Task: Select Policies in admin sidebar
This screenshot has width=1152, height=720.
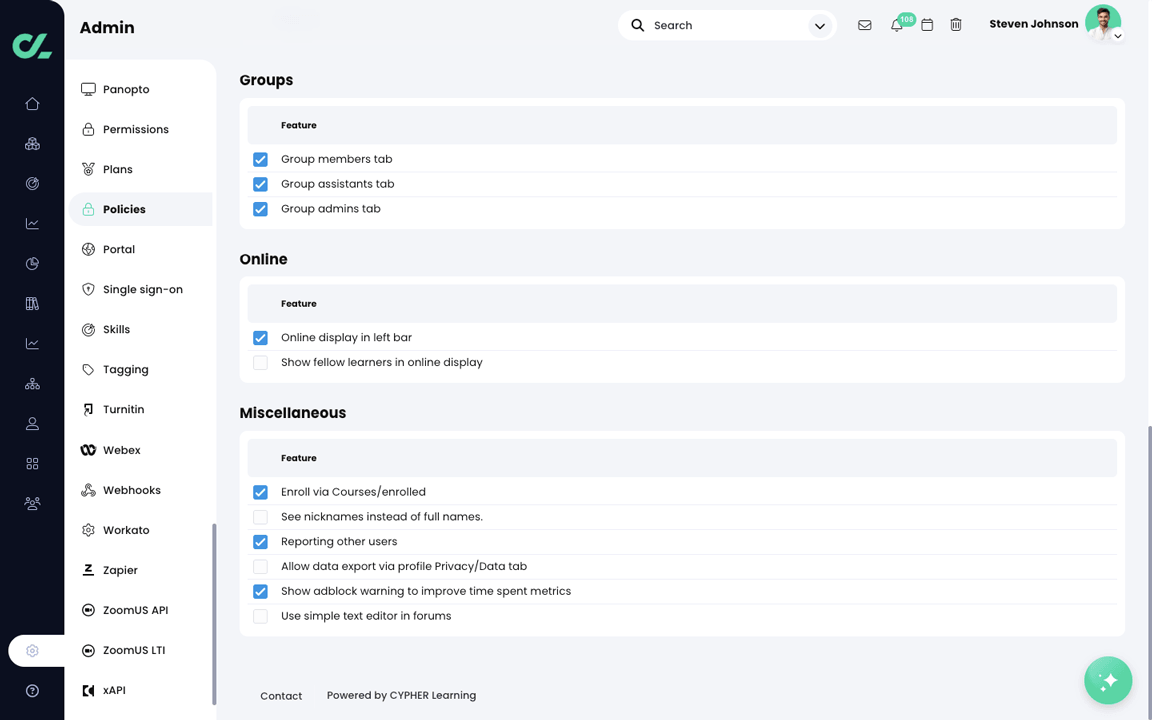Action: click(141, 209)
